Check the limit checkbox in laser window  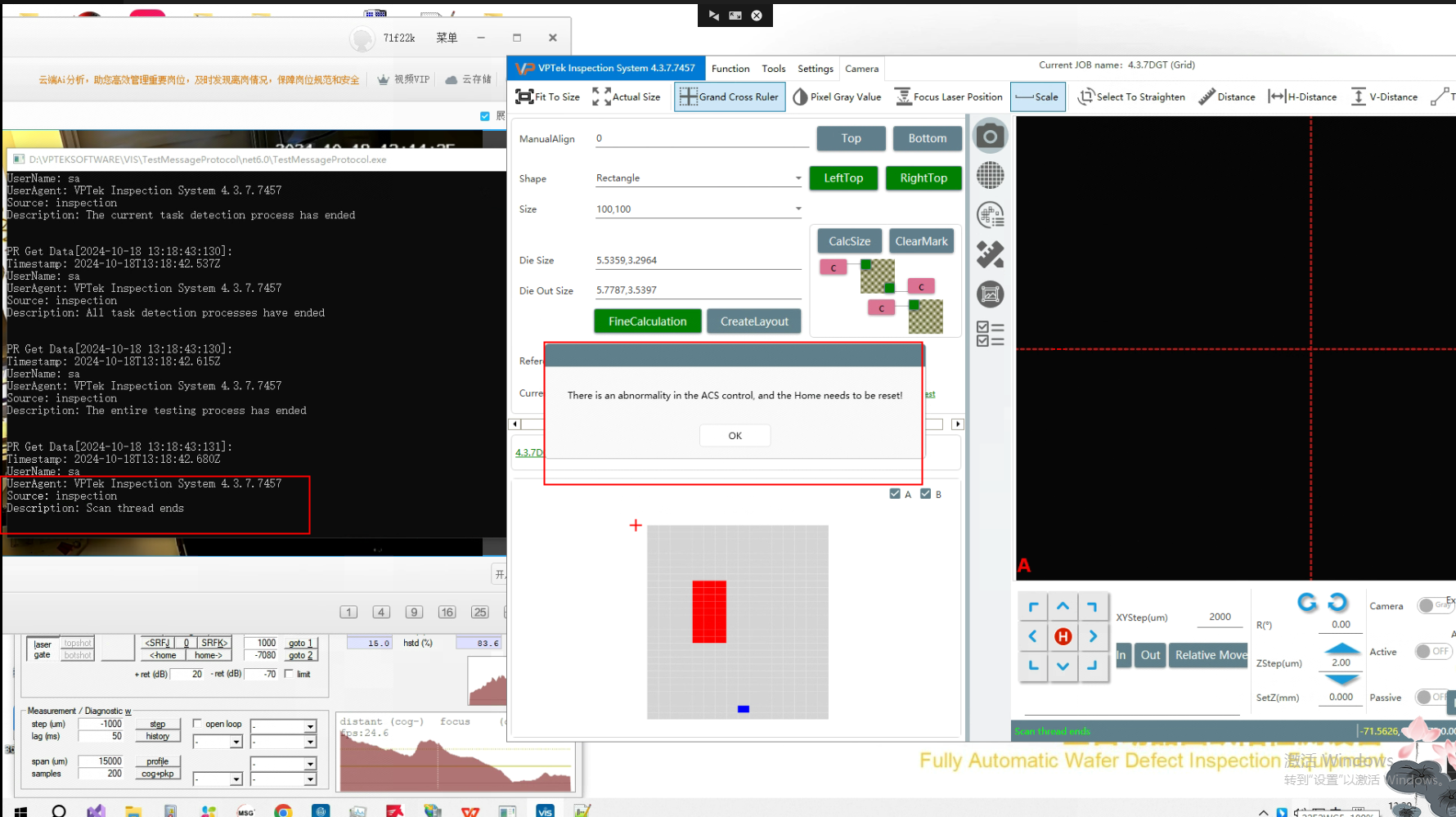[x=289, y=674]
